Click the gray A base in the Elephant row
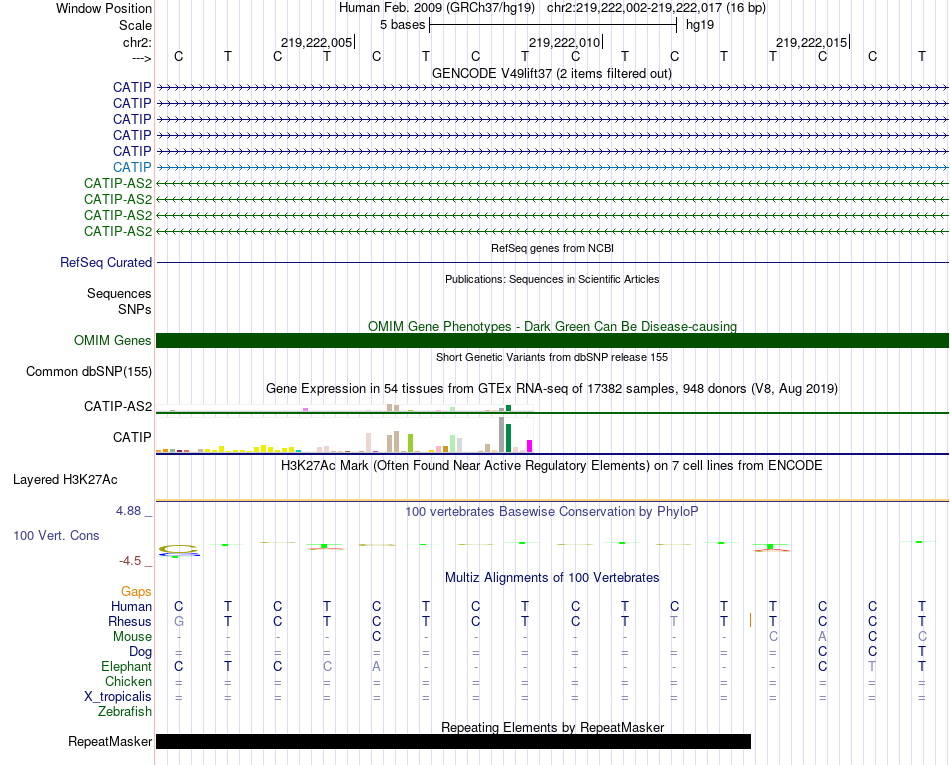The width and height of the screenshot is (950, 765). click(376, 666)
